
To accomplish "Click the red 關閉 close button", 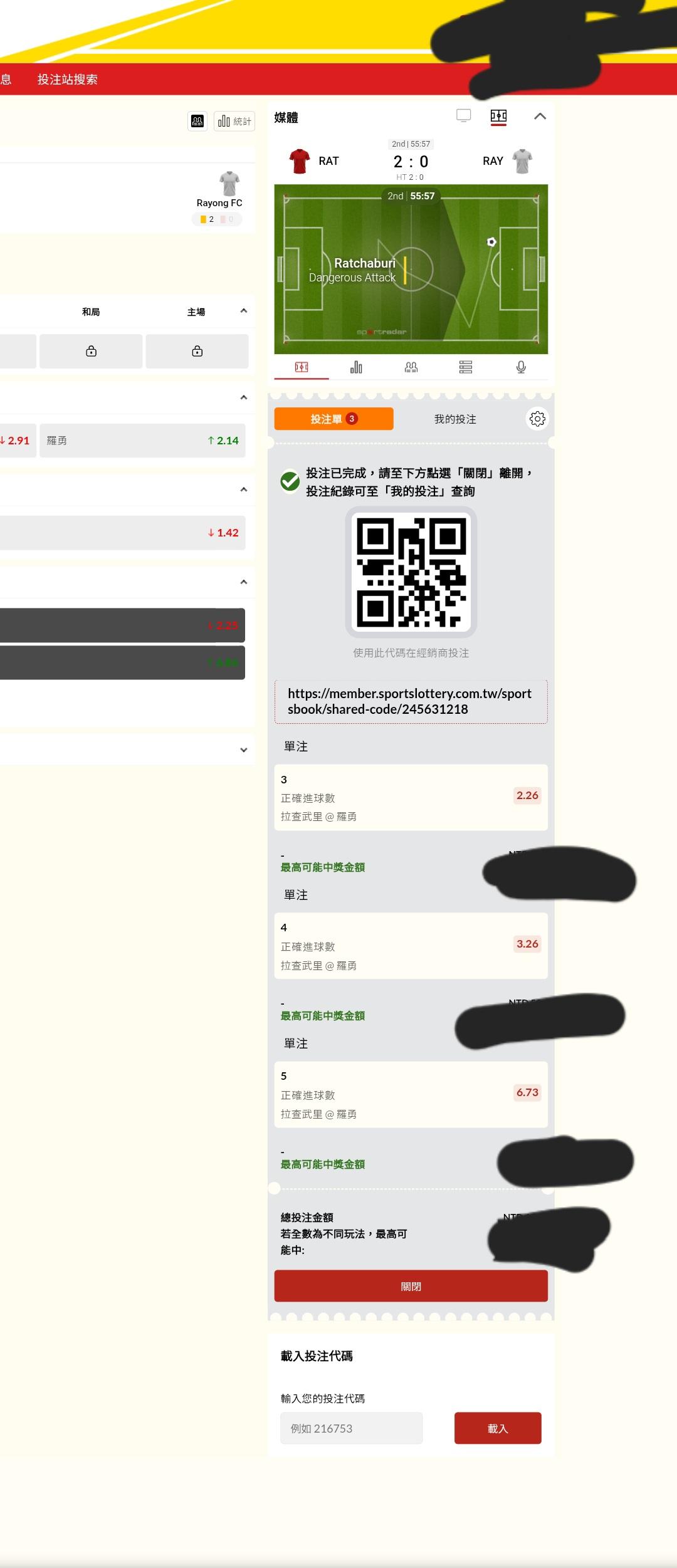I will pyautogui.click(x=411, y=1287).
